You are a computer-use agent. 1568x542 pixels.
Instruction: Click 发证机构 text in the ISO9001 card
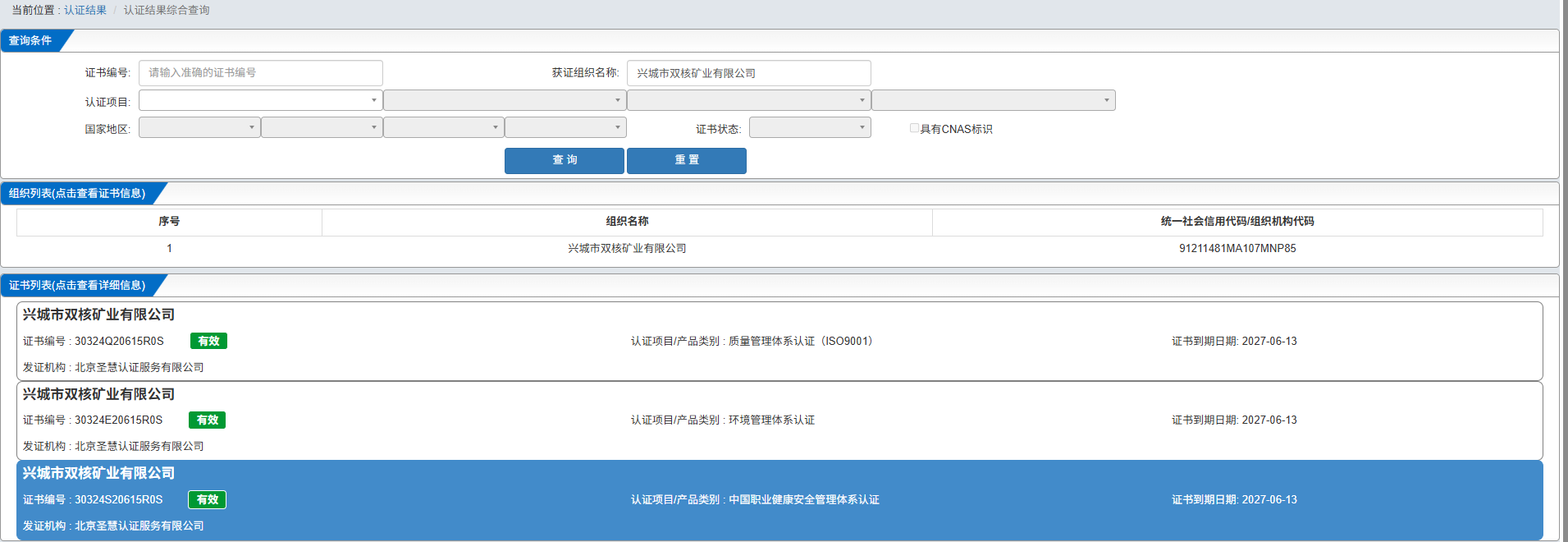[x=113, y=367]
